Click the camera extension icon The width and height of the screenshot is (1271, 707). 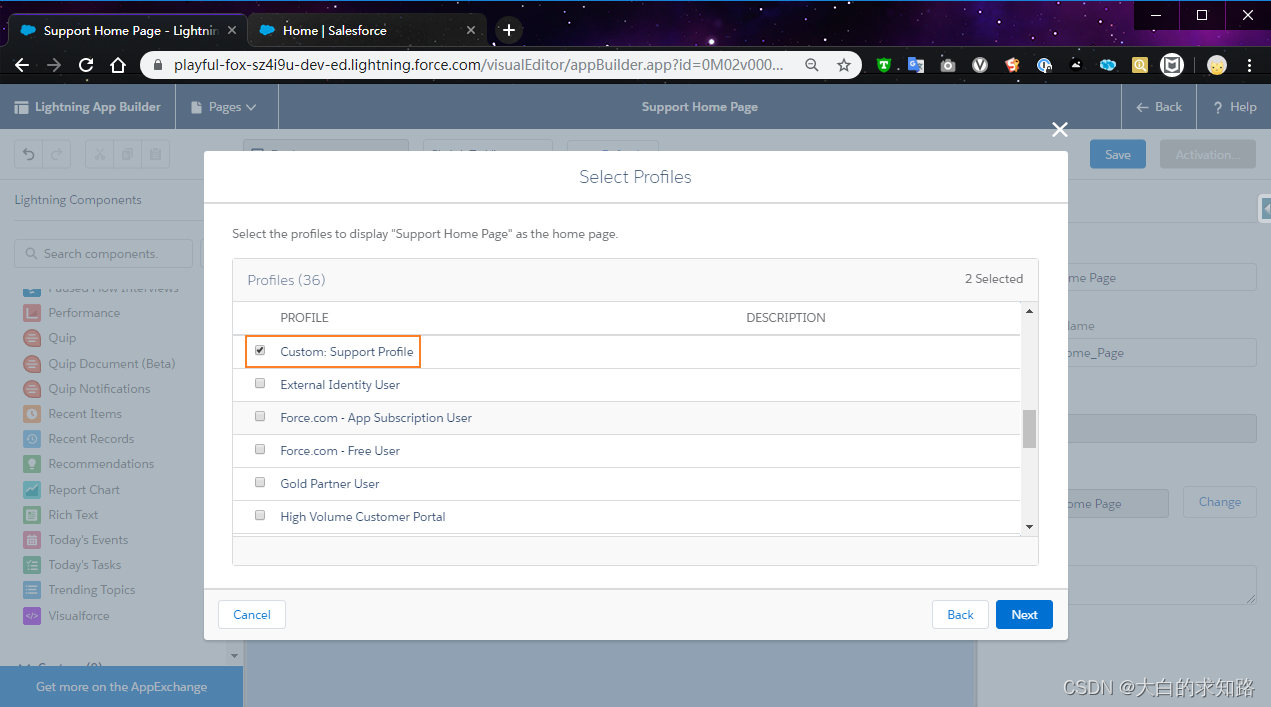point(947,65)
